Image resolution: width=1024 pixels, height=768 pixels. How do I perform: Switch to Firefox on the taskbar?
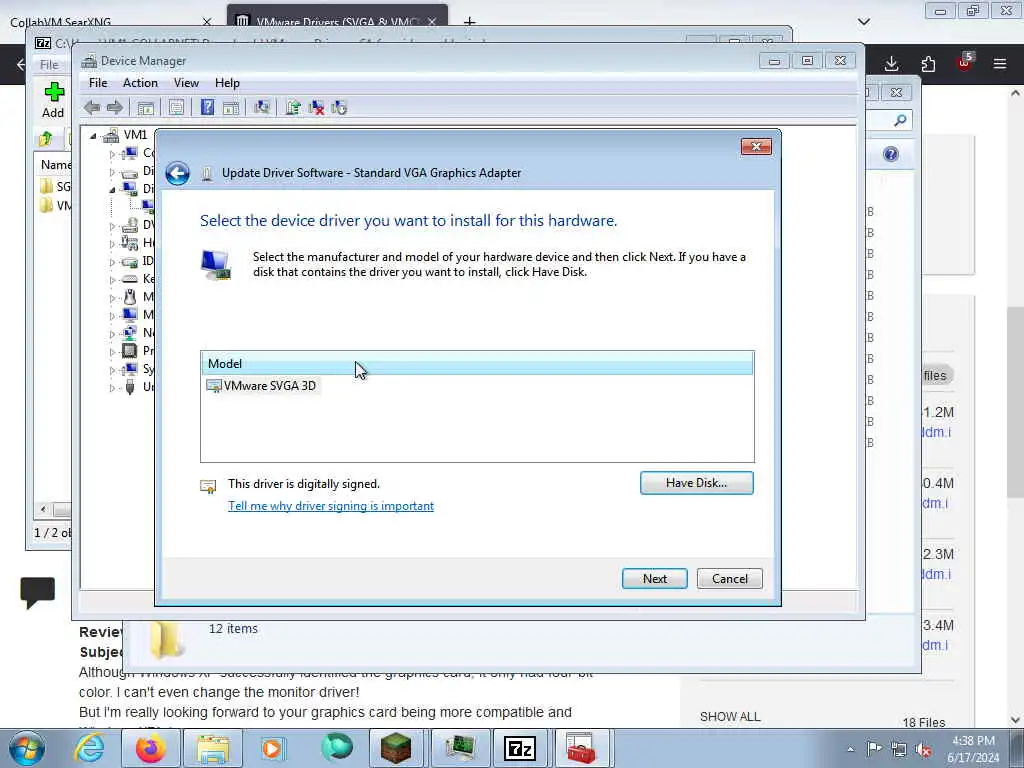click(150, 748)
